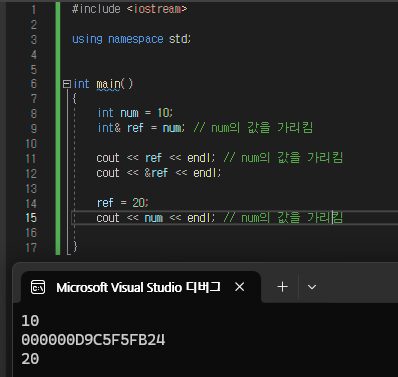This screenshot has width=398, height=377.
Task: Click 'cout << ref << endl;' on line 11
Action: point(156,158)
